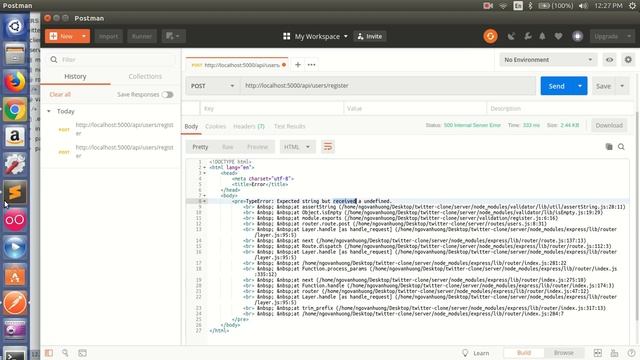
Task: Open tab options three-dots menu
Action: 311,64
